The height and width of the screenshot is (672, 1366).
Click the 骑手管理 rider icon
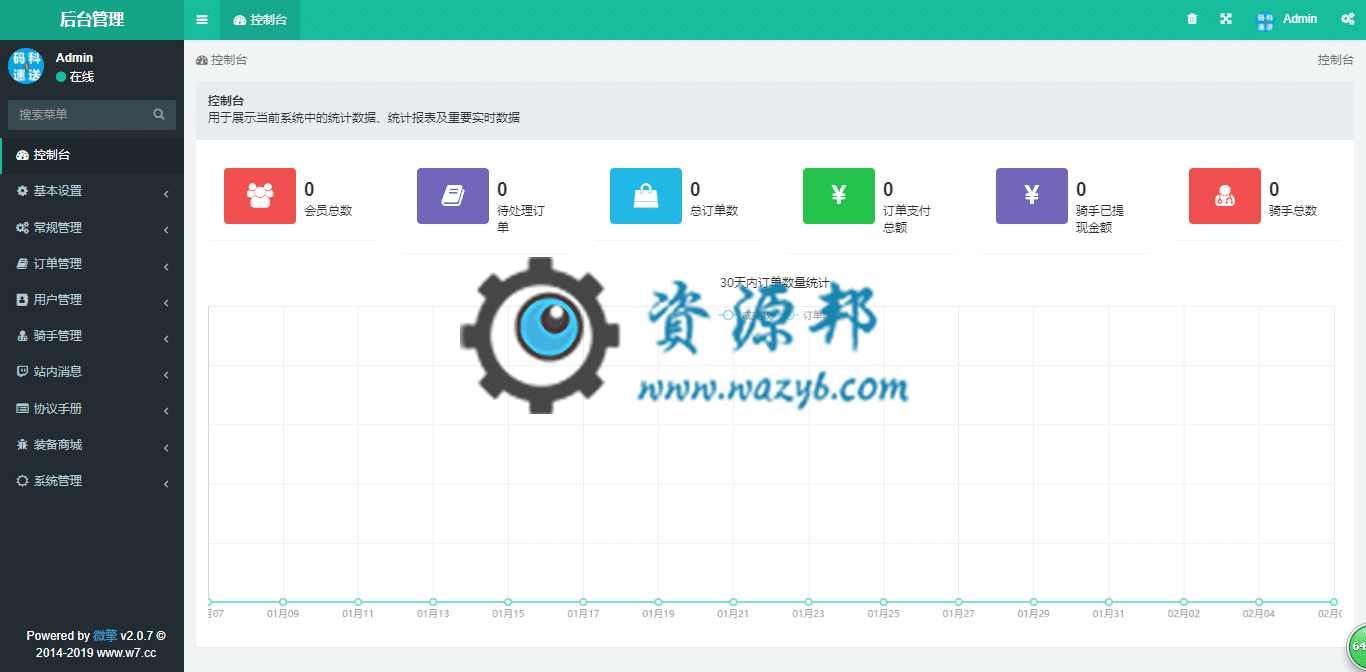(22, 336)
